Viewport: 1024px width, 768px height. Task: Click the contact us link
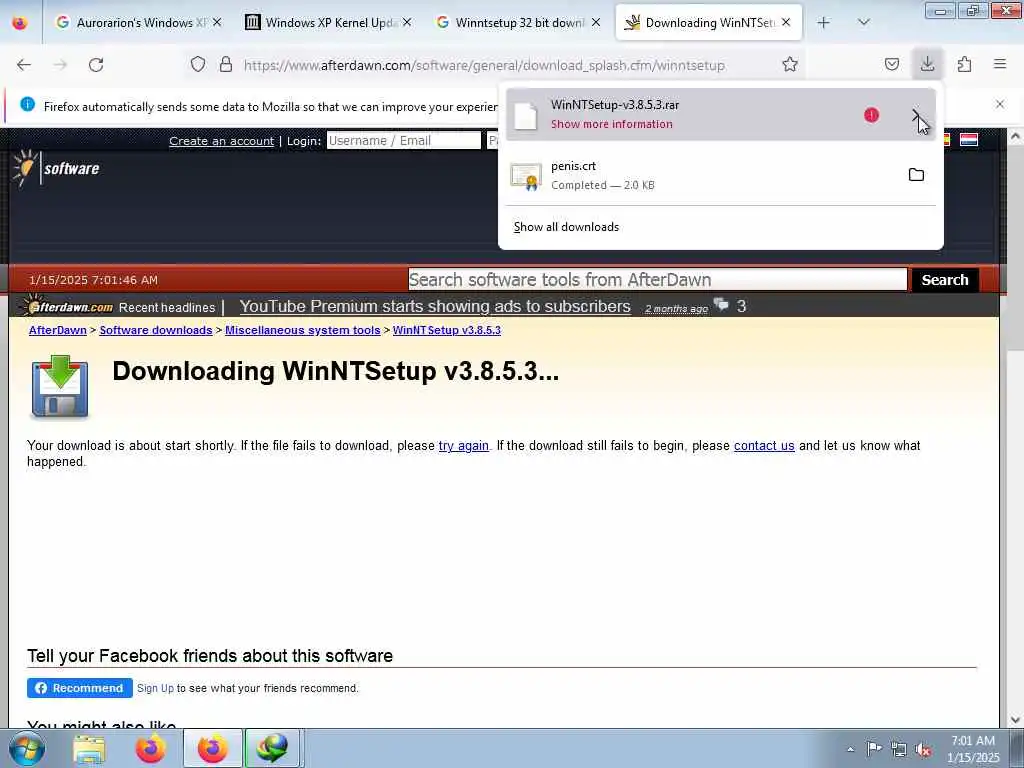pos(764,445)
